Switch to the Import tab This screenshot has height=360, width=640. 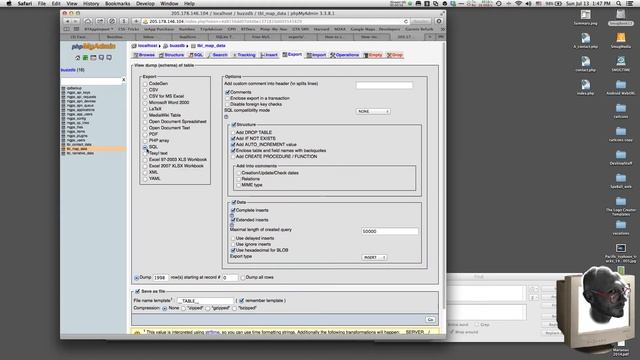[x=316, y=55]
